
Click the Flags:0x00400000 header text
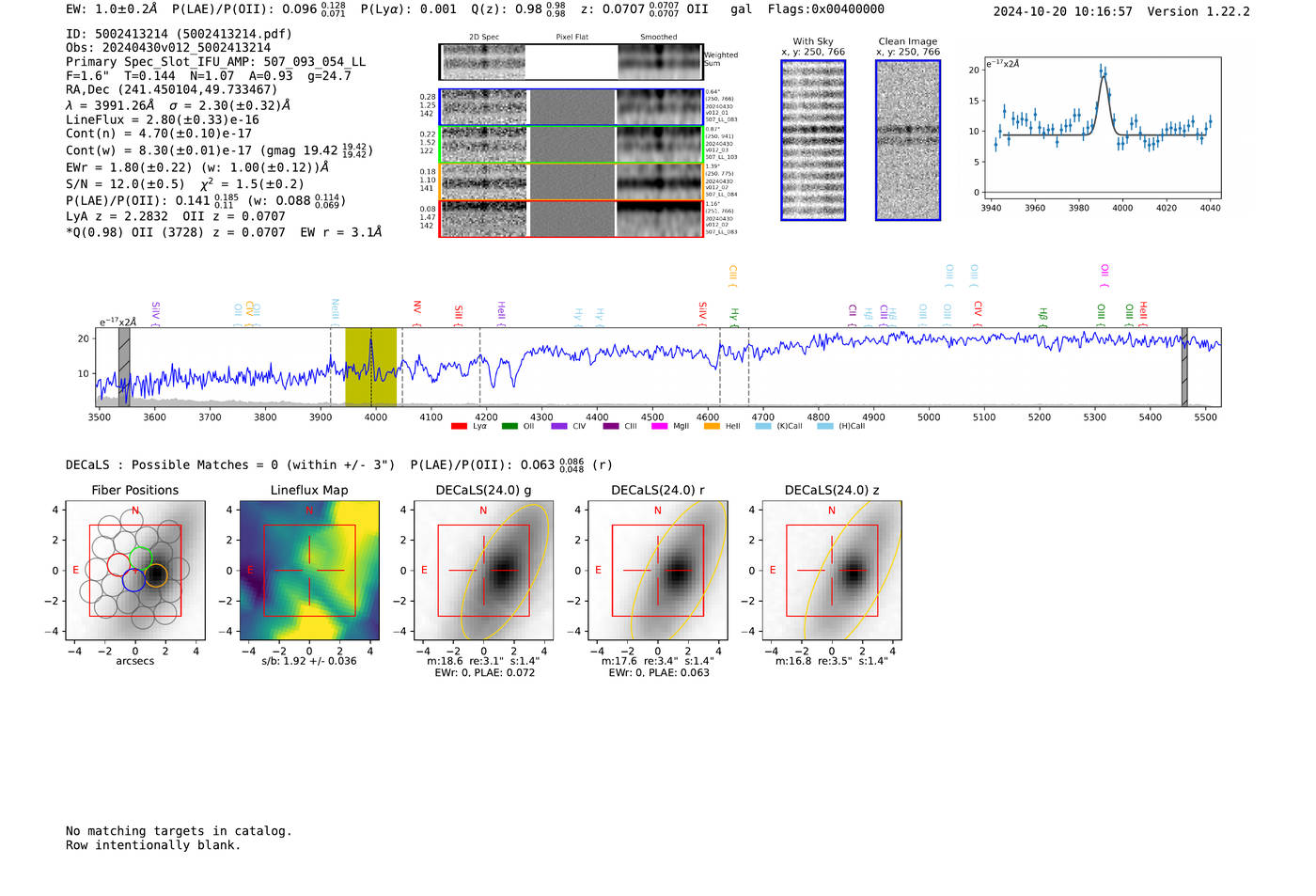click(x=825, y=9)
